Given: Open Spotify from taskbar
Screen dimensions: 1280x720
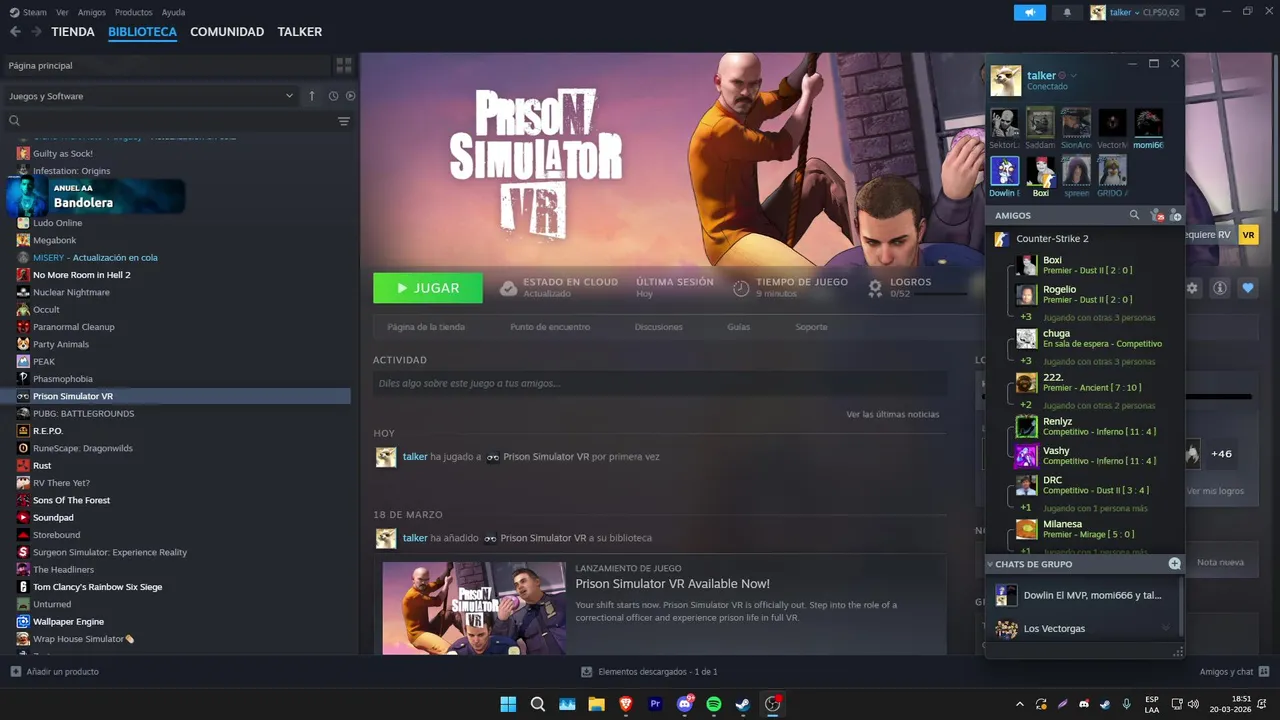Looking at the screenshot, I should (714, 704).
